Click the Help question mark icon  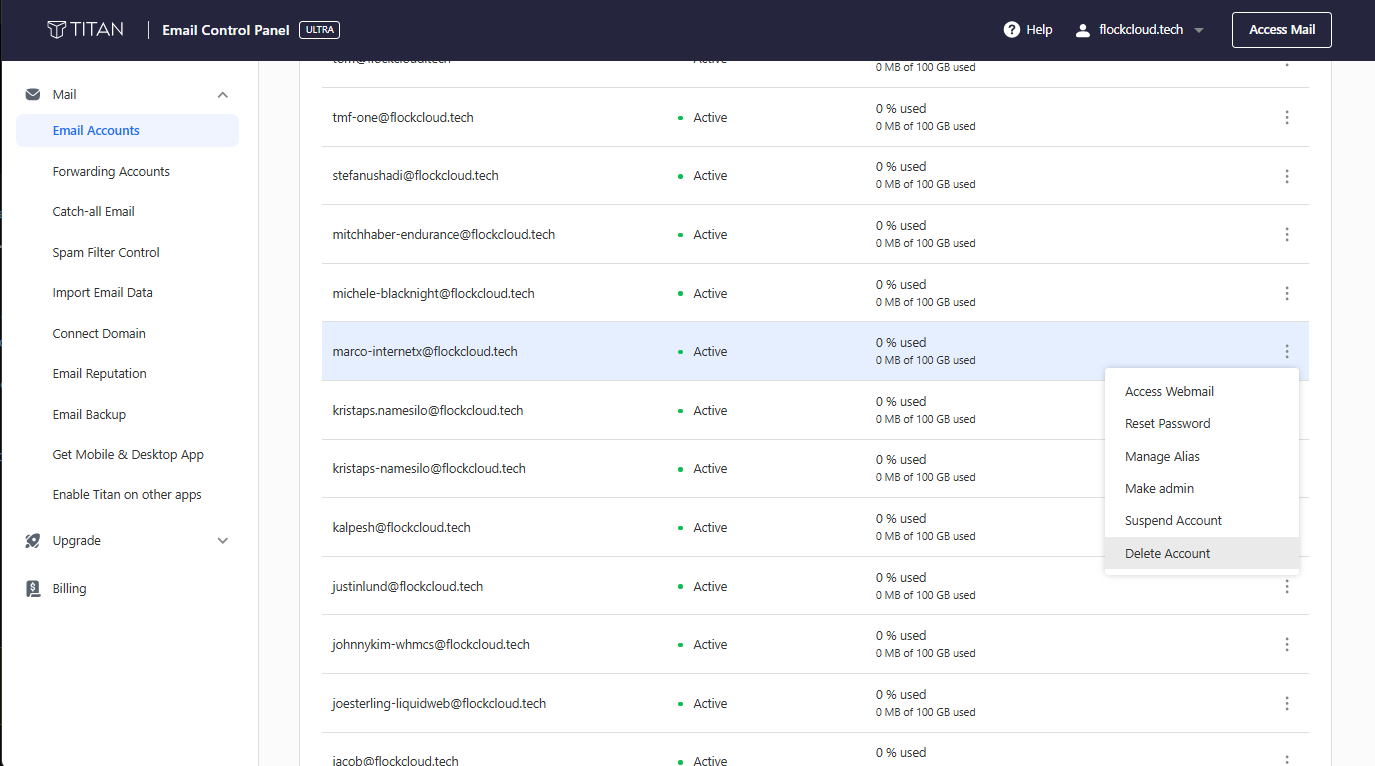click(1011, 30)
